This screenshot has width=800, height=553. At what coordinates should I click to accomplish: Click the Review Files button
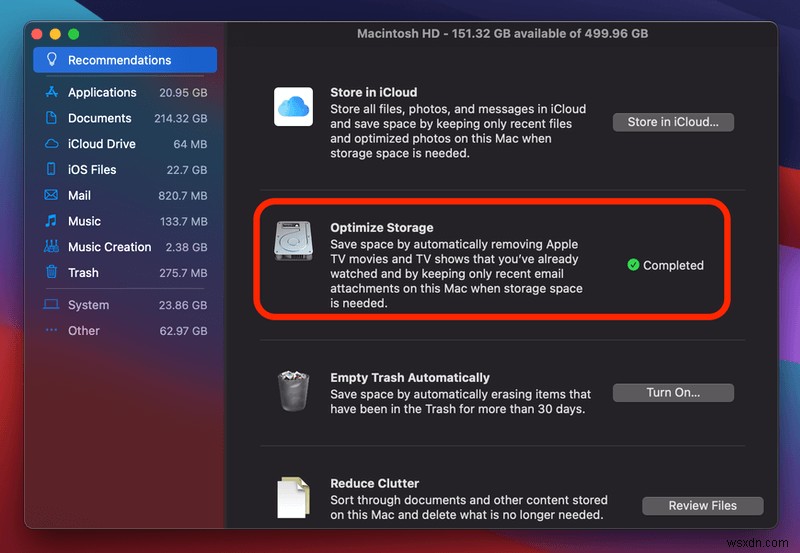click(703, 506)
